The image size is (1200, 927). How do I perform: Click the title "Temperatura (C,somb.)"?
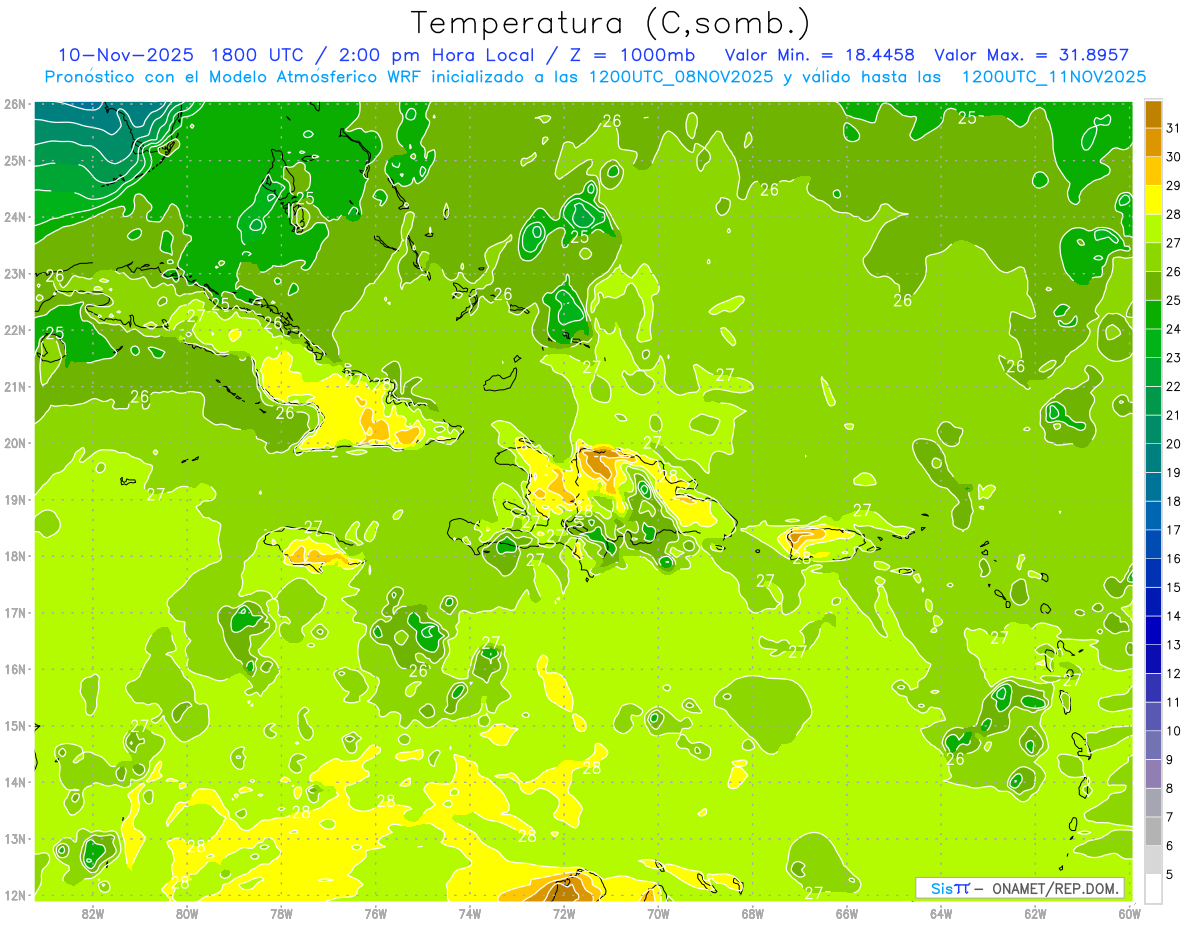coord(611,24)
